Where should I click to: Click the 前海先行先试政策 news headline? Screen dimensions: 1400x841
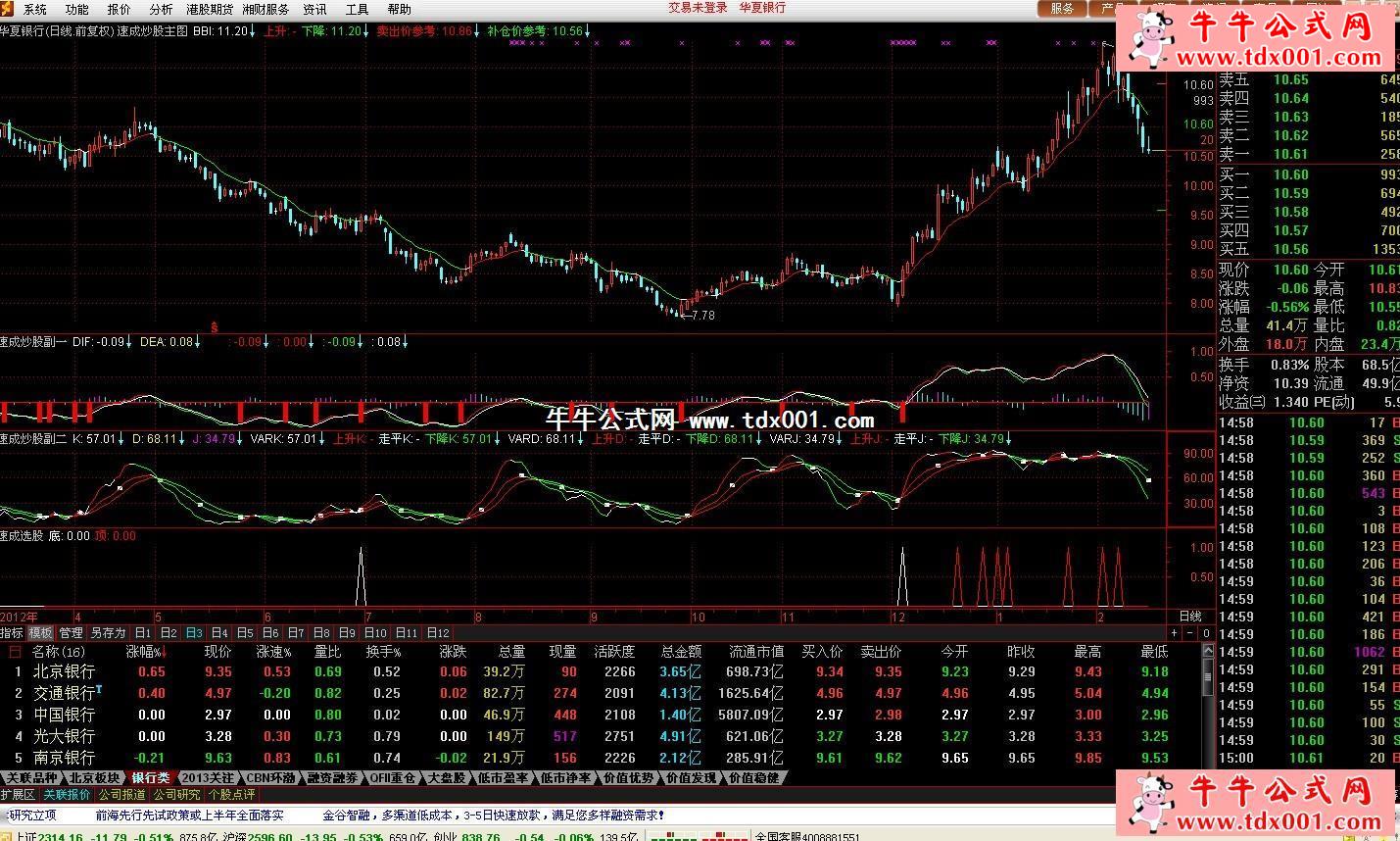tap(189, 816)
